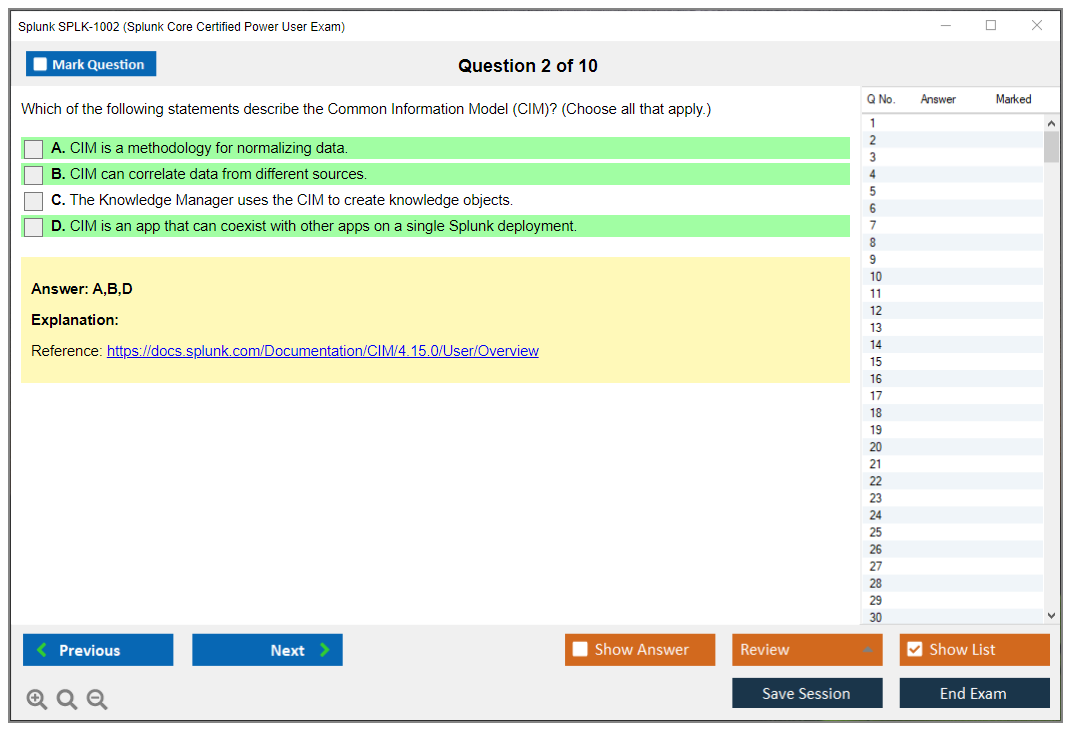Check the Mark Question checkbox
The image size is (1075, 735).
41,64
